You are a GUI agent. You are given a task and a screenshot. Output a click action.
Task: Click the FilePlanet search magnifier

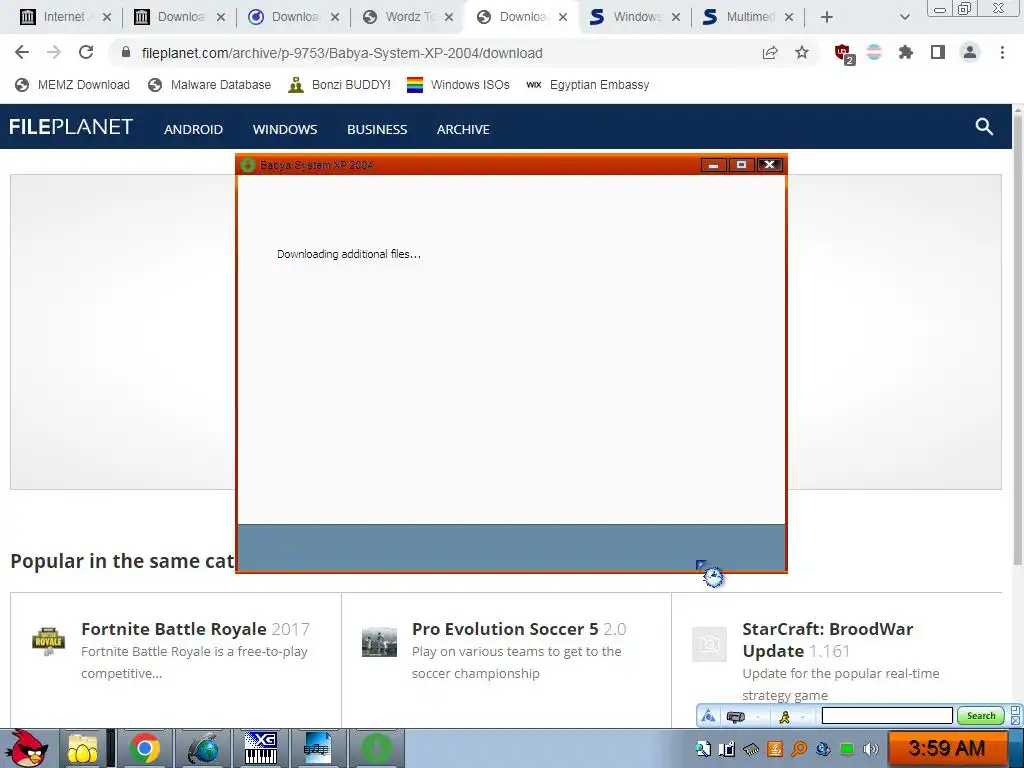pos(984,126)
